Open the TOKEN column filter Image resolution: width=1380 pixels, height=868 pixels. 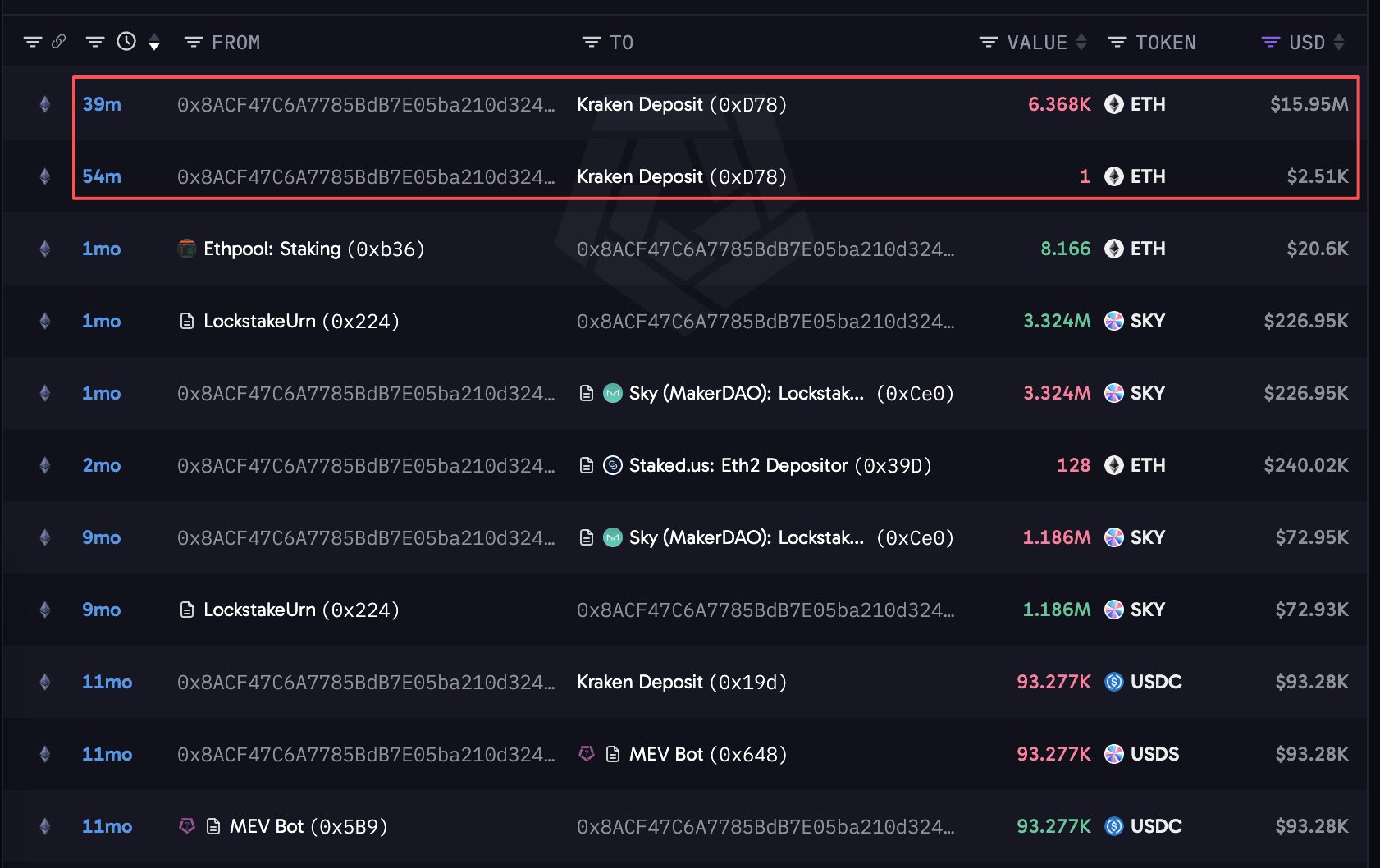click(x=1117, y=42)
